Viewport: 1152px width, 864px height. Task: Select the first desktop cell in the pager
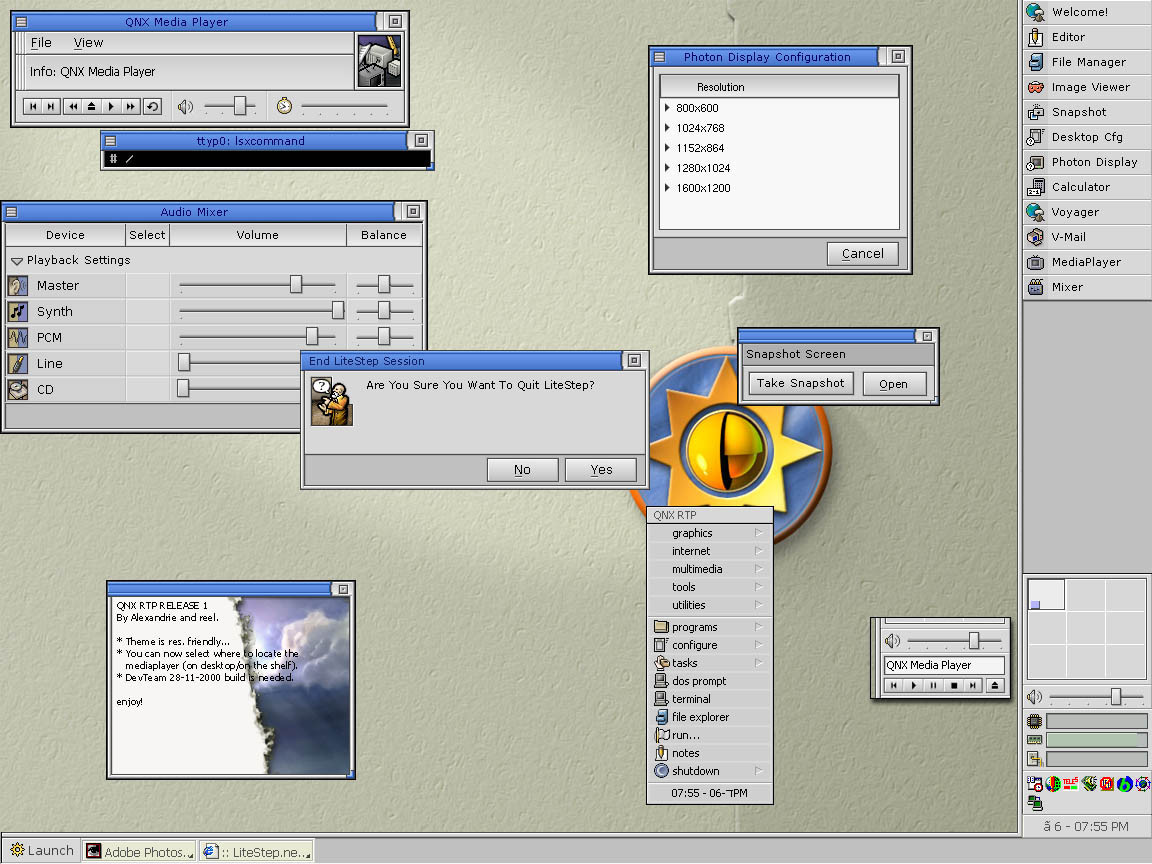pyautogui.click(x=1046, y=595)
